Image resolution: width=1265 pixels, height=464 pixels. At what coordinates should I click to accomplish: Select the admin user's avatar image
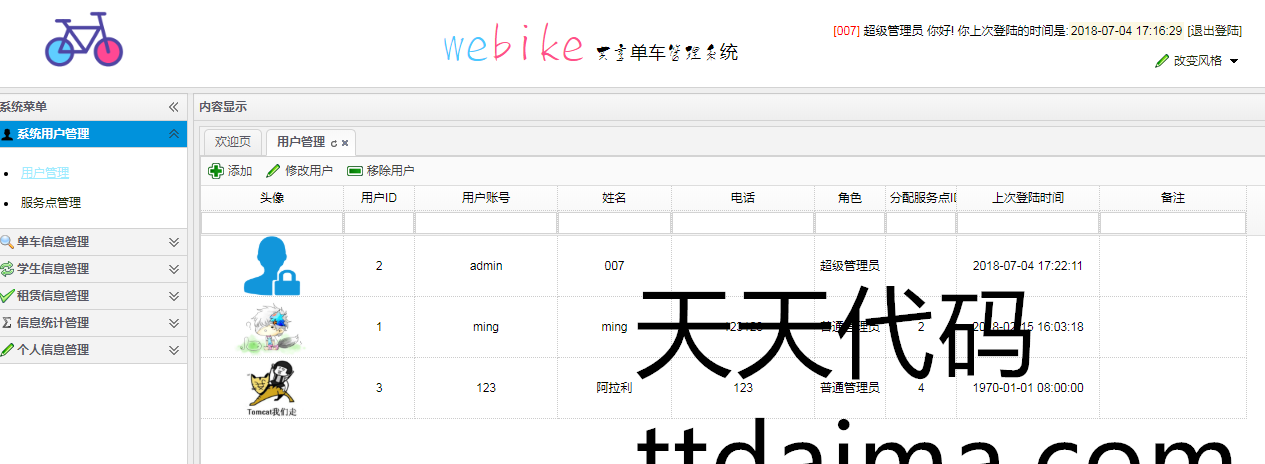[x=271, y=266]
